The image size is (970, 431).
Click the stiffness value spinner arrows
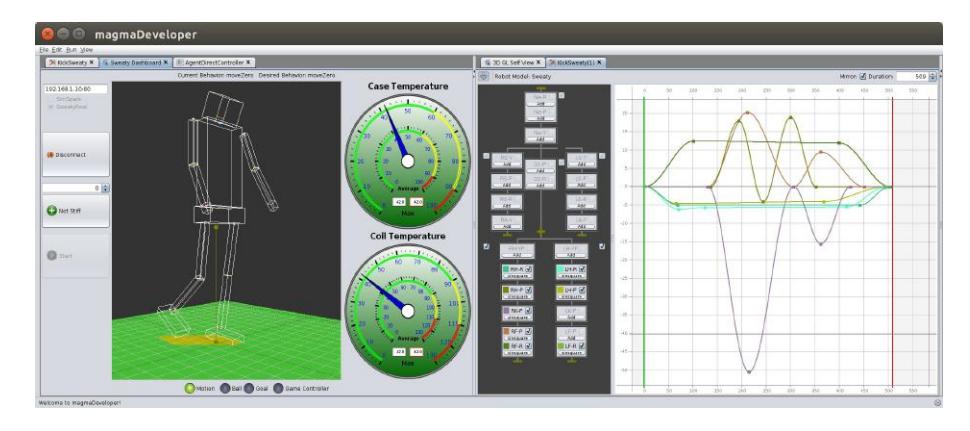[105, 188]
